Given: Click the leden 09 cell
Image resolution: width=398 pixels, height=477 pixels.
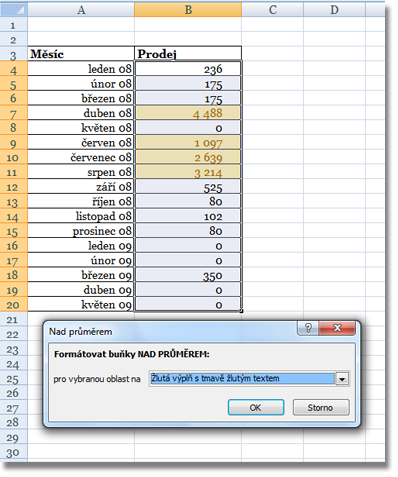Looking at the screenshot, I should coord(81,246).
